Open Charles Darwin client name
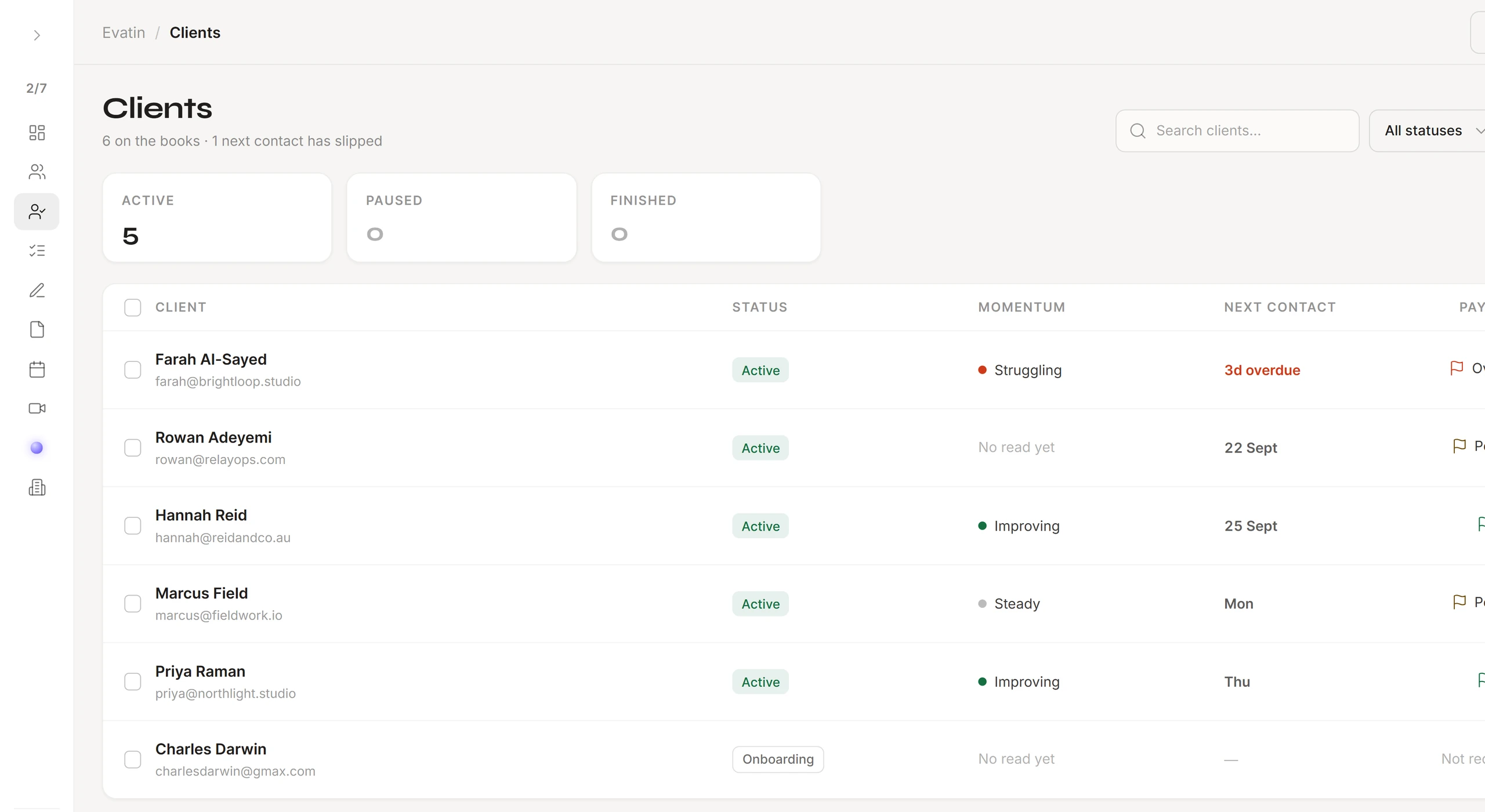 211,749
